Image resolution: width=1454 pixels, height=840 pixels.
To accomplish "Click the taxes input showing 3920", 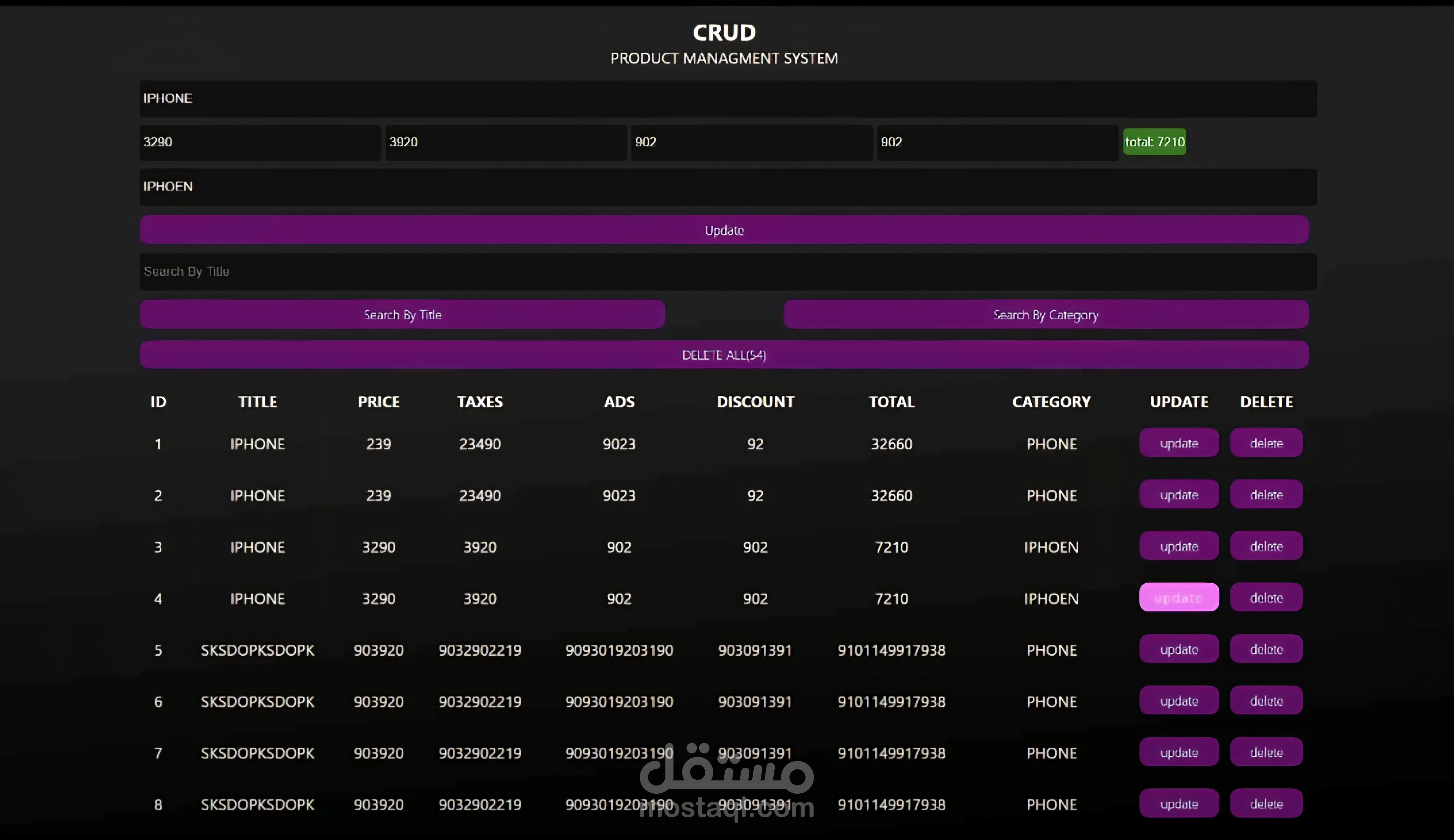I will click(505, 142).
